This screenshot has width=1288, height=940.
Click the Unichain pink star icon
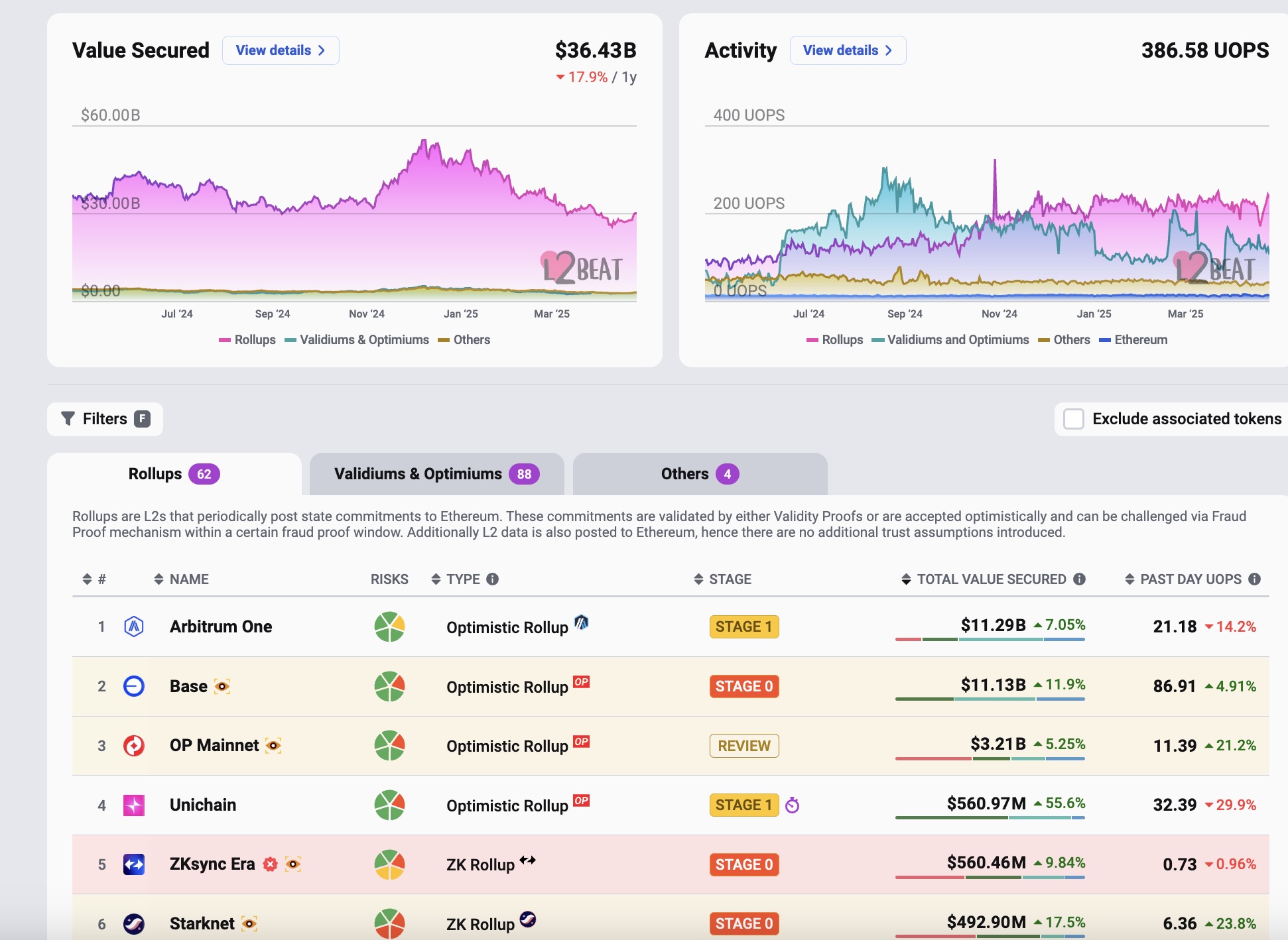point(134,805)
